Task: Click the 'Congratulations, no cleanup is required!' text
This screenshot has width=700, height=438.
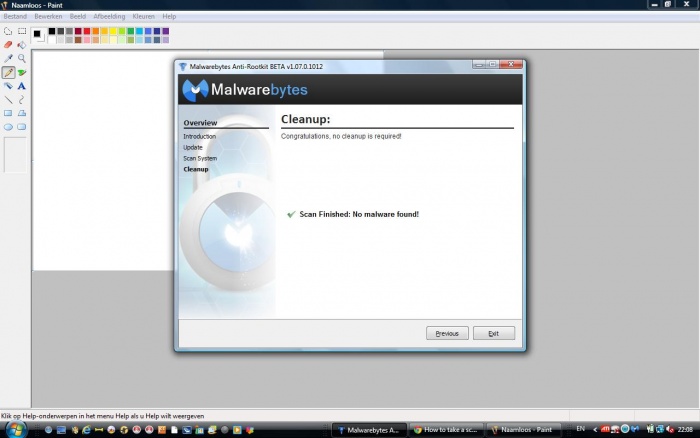Action: 341,136
